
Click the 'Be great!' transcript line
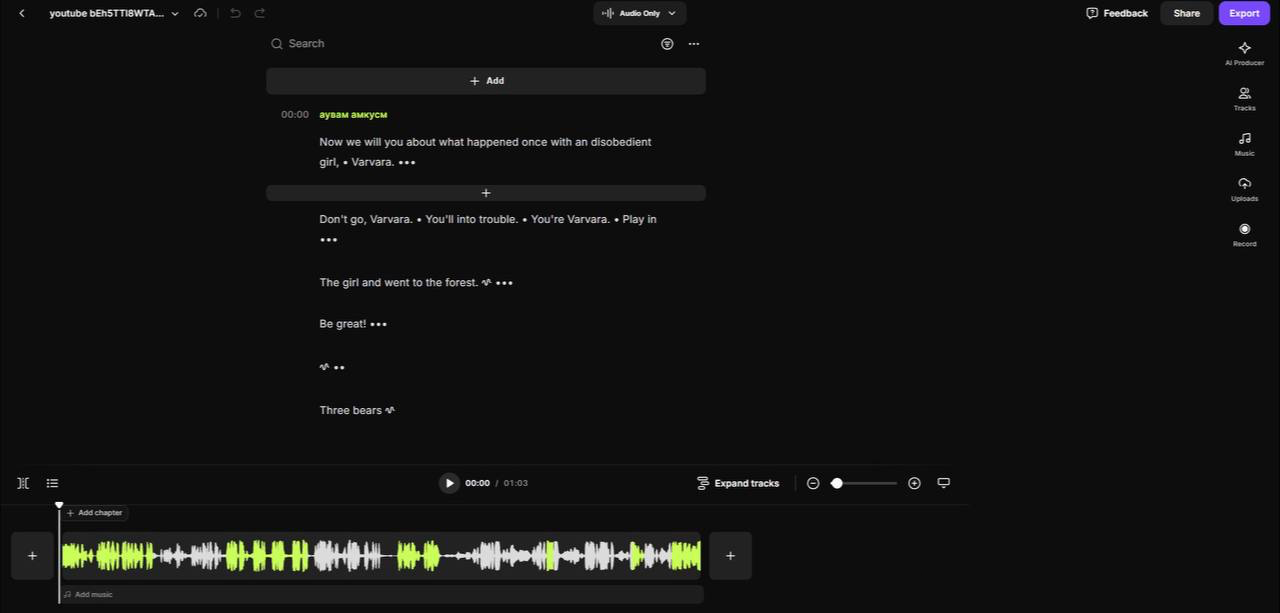342,324
